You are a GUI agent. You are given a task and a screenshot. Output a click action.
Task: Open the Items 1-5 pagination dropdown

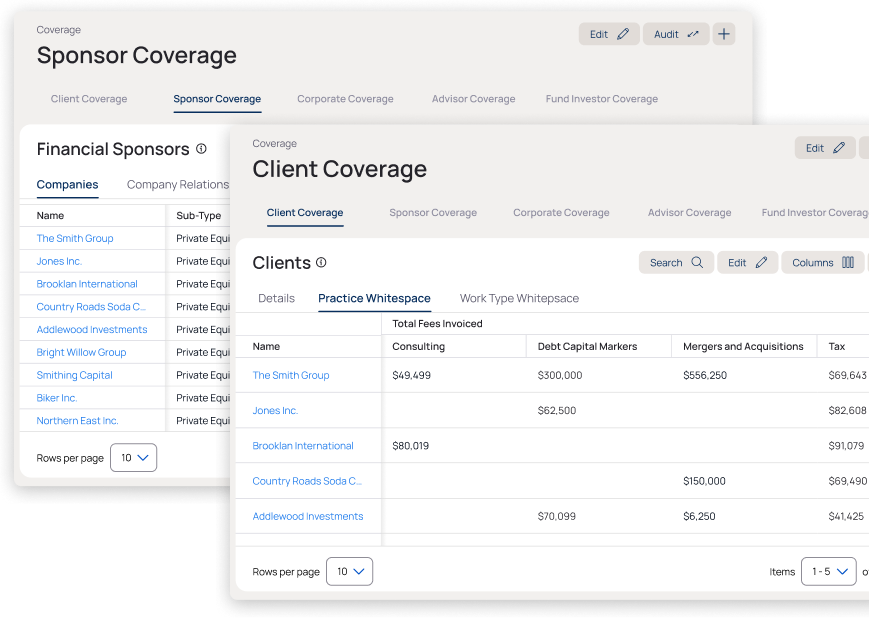coord(828,571)
